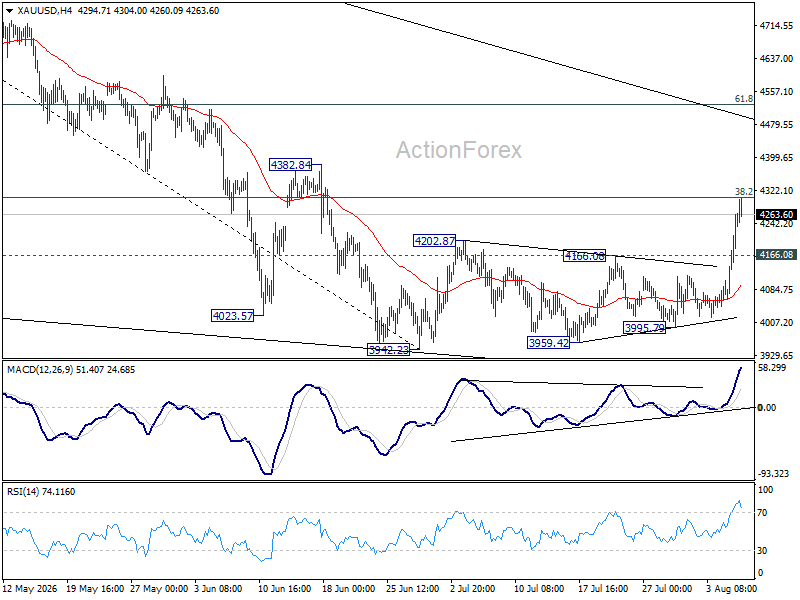Viewport: 800px width, 600px height.
Task: Select the XAUUSD,H4 symbol title text
Action: (45, 11)
